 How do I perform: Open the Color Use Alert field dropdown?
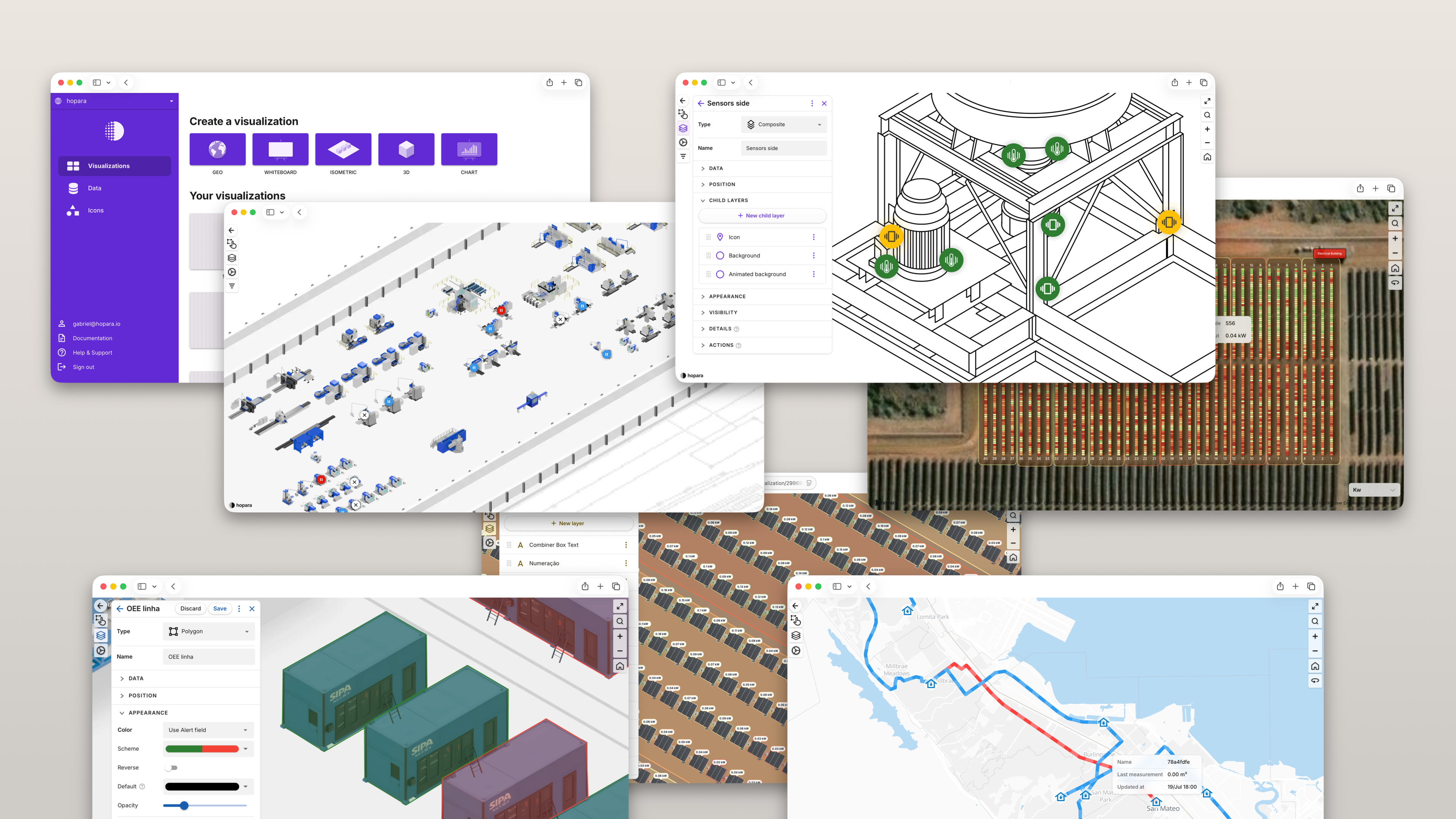(208, 730)
